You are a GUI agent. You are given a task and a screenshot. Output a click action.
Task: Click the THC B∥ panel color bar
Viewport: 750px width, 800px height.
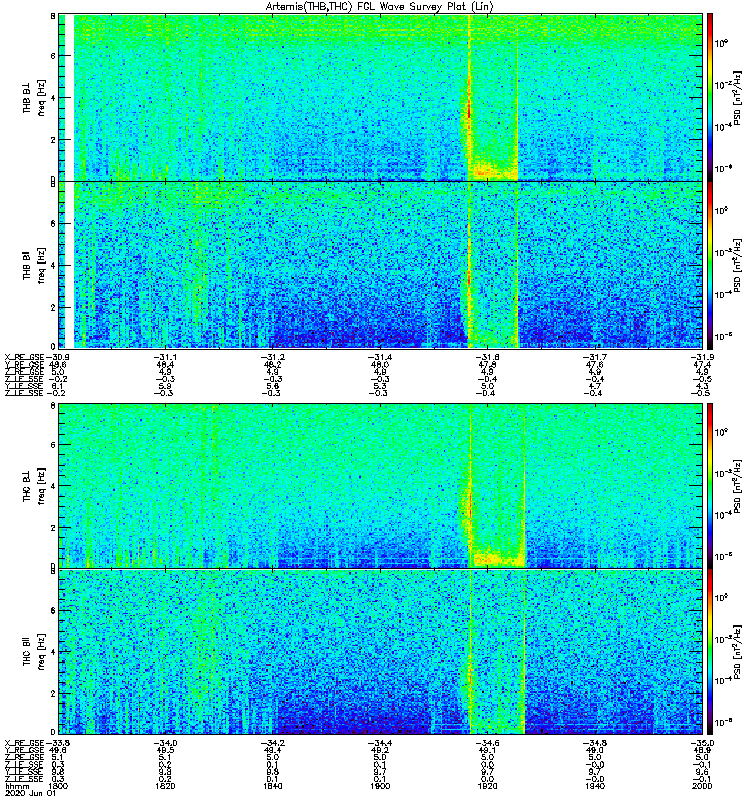point(710,652)
